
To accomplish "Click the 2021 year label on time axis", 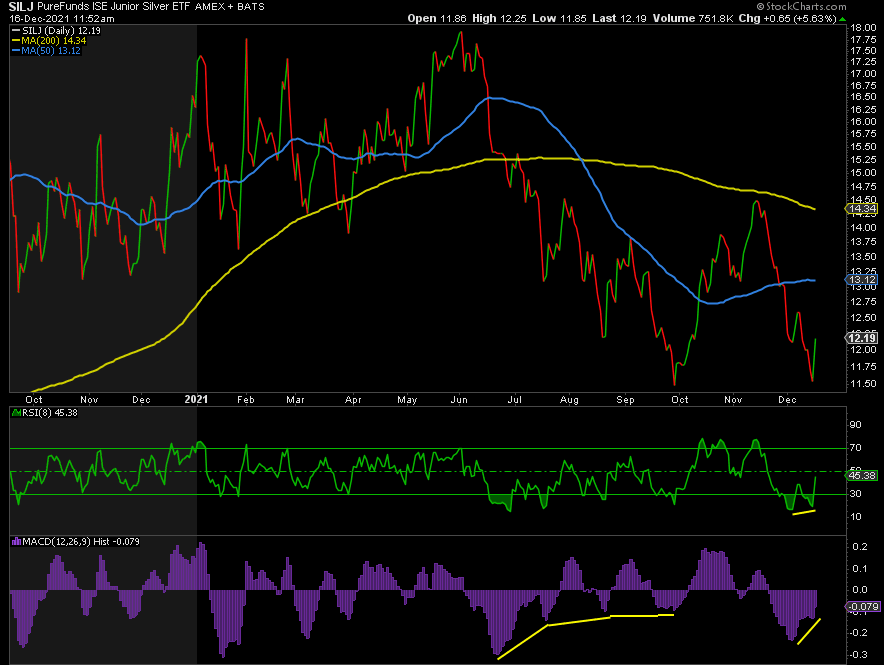I will 196,399.
